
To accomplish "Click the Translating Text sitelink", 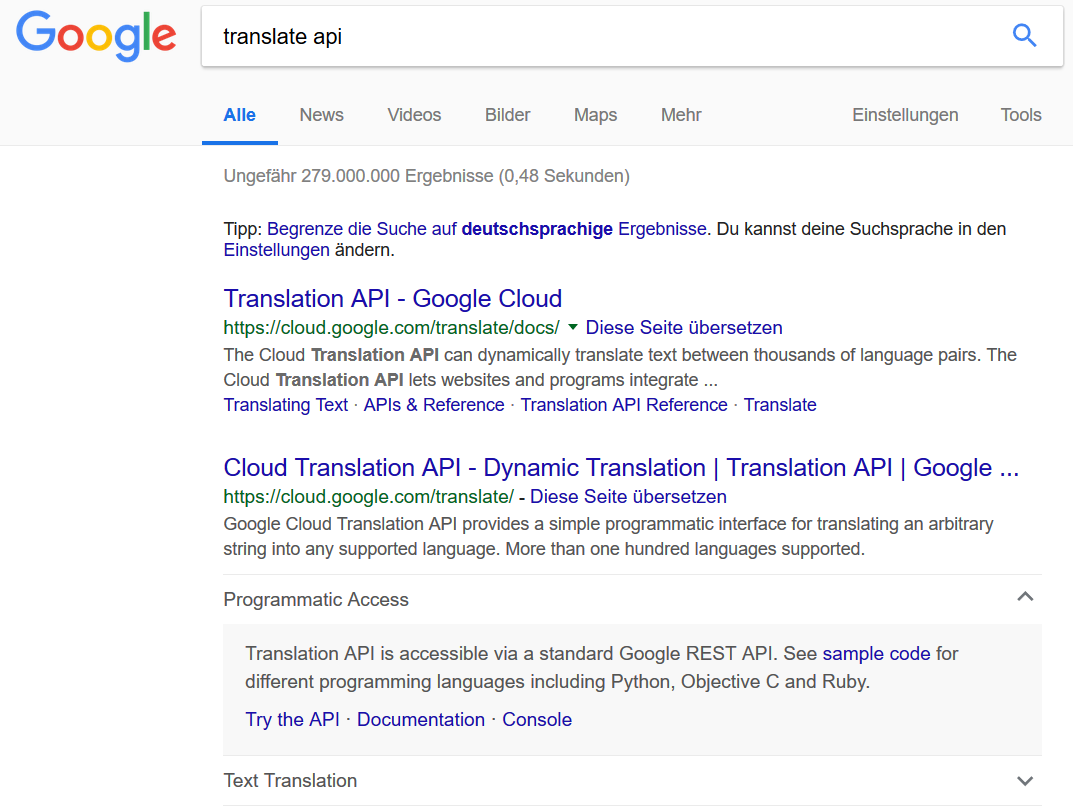I will 285,404.
